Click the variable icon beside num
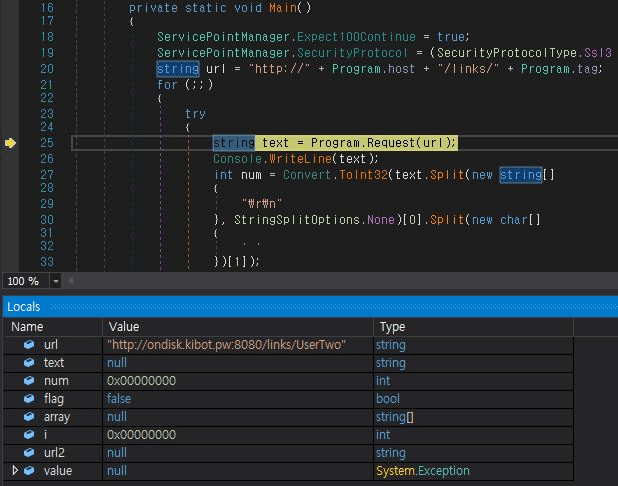The width and height of the screenshot is (618, 486). 29,381
